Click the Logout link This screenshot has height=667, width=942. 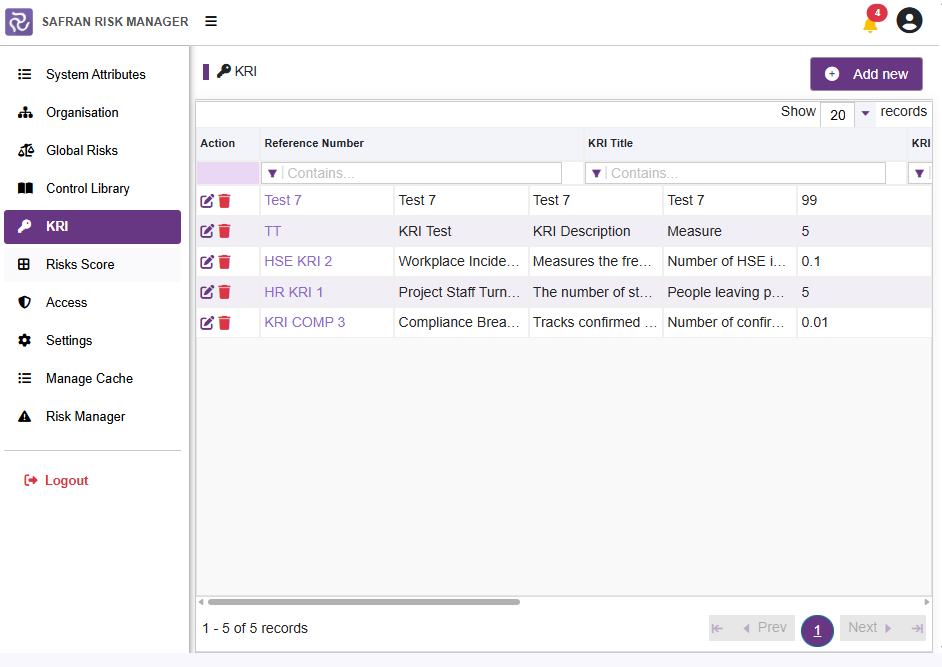click(56, 480)
